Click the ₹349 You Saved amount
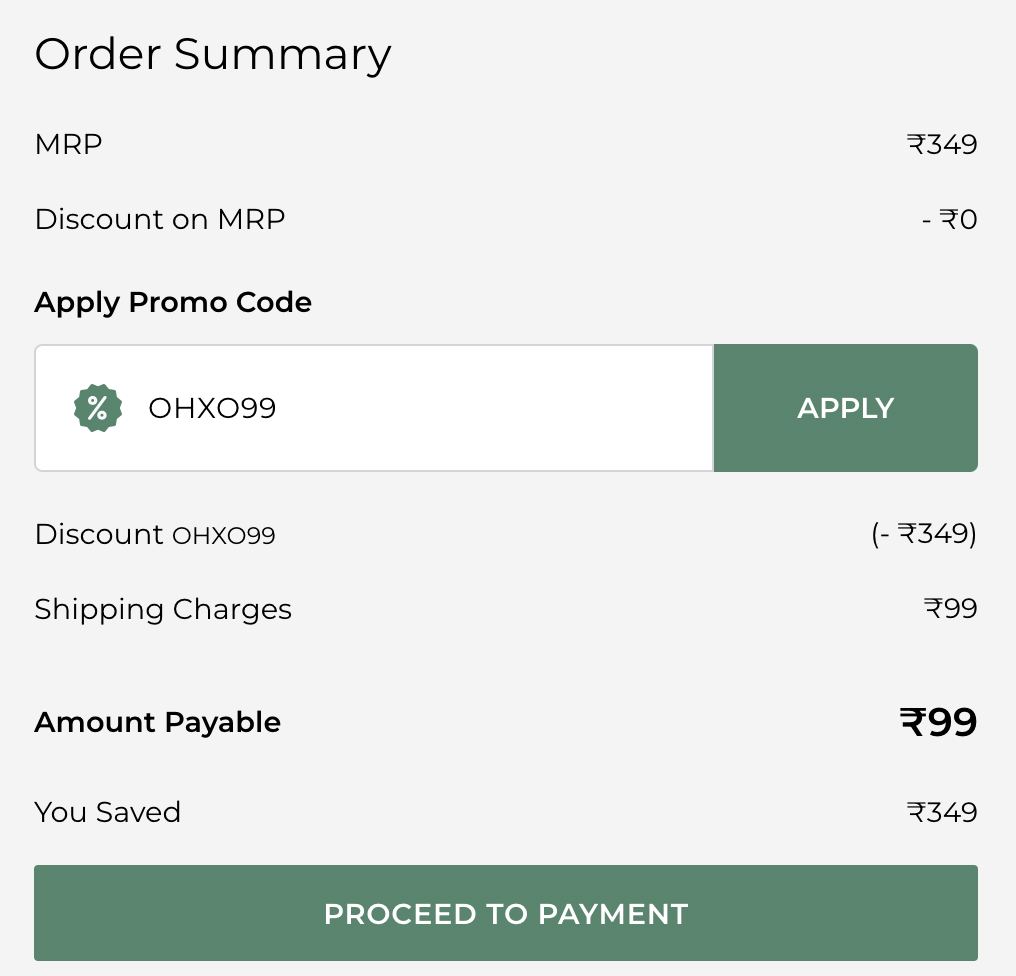The width and height of the screenshot is (1016, 976). [941, 812]
